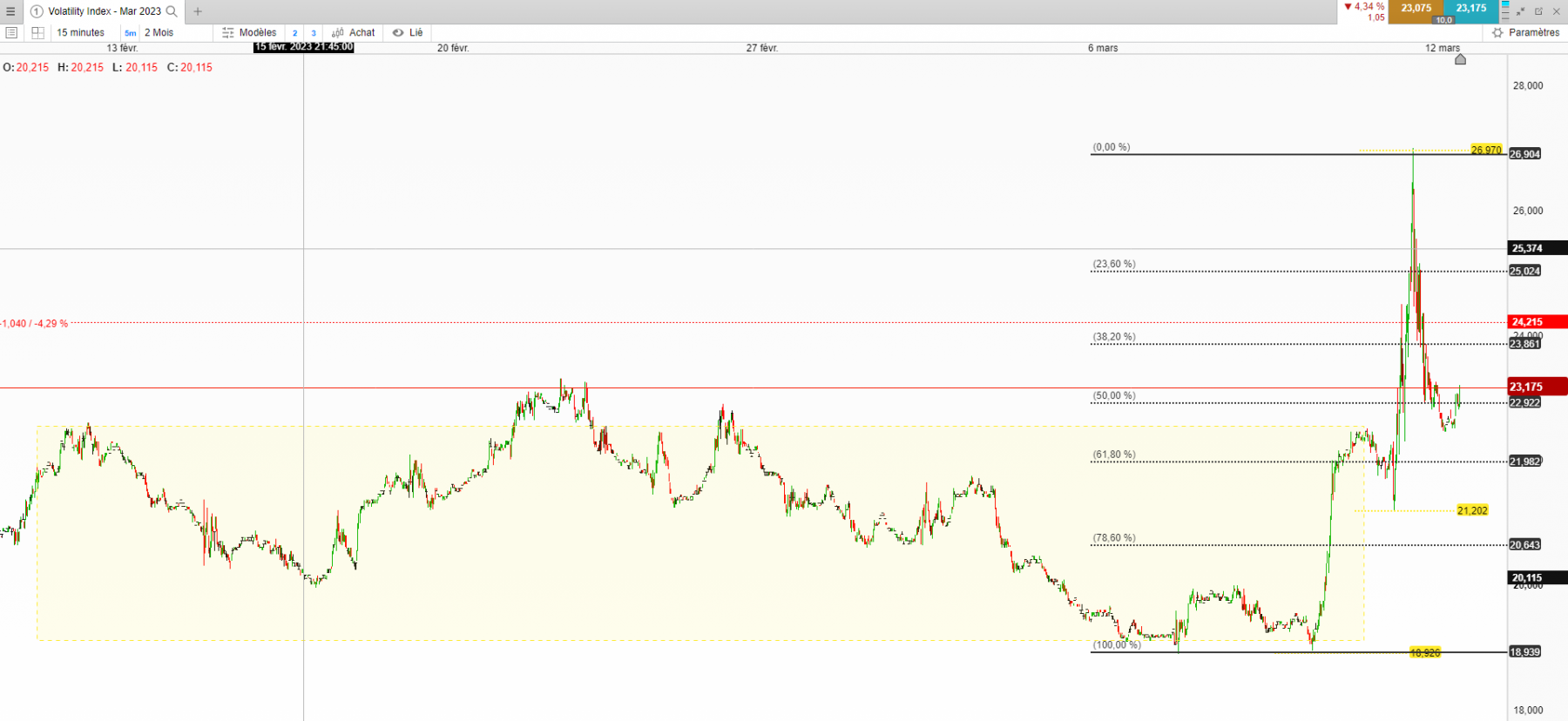Toggle the 5m quick timeframe
This screenshot has width=1568, height=721.
[x=131, y=33]
